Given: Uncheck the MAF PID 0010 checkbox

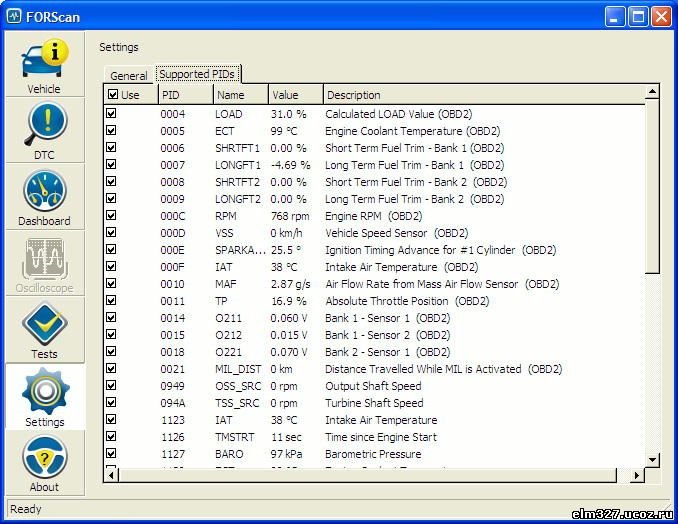Looking at the screenshot, I should [x=111, y=283].
